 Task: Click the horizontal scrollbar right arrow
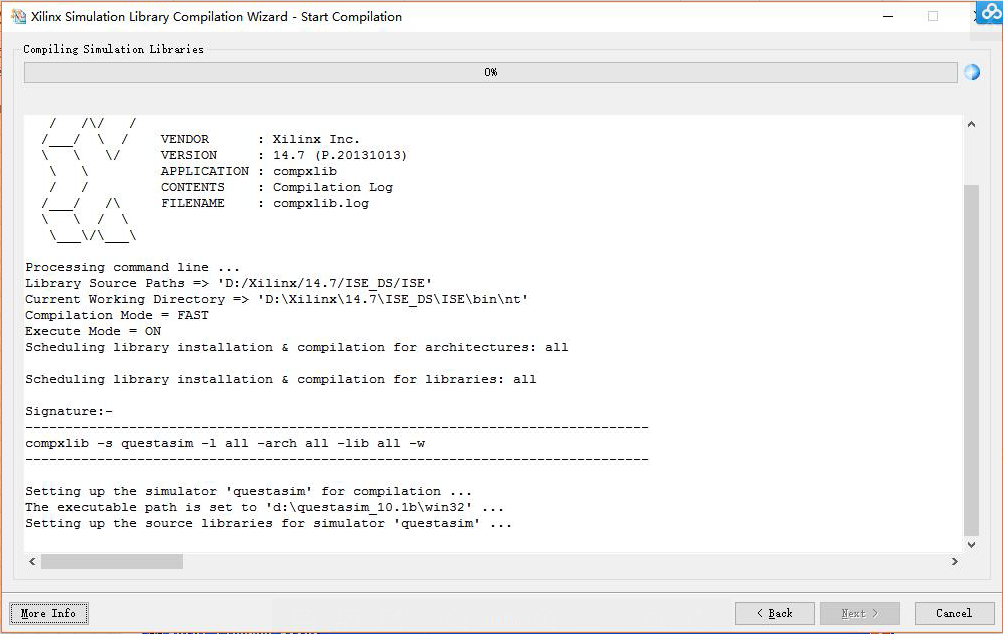(x=954, y=561)
